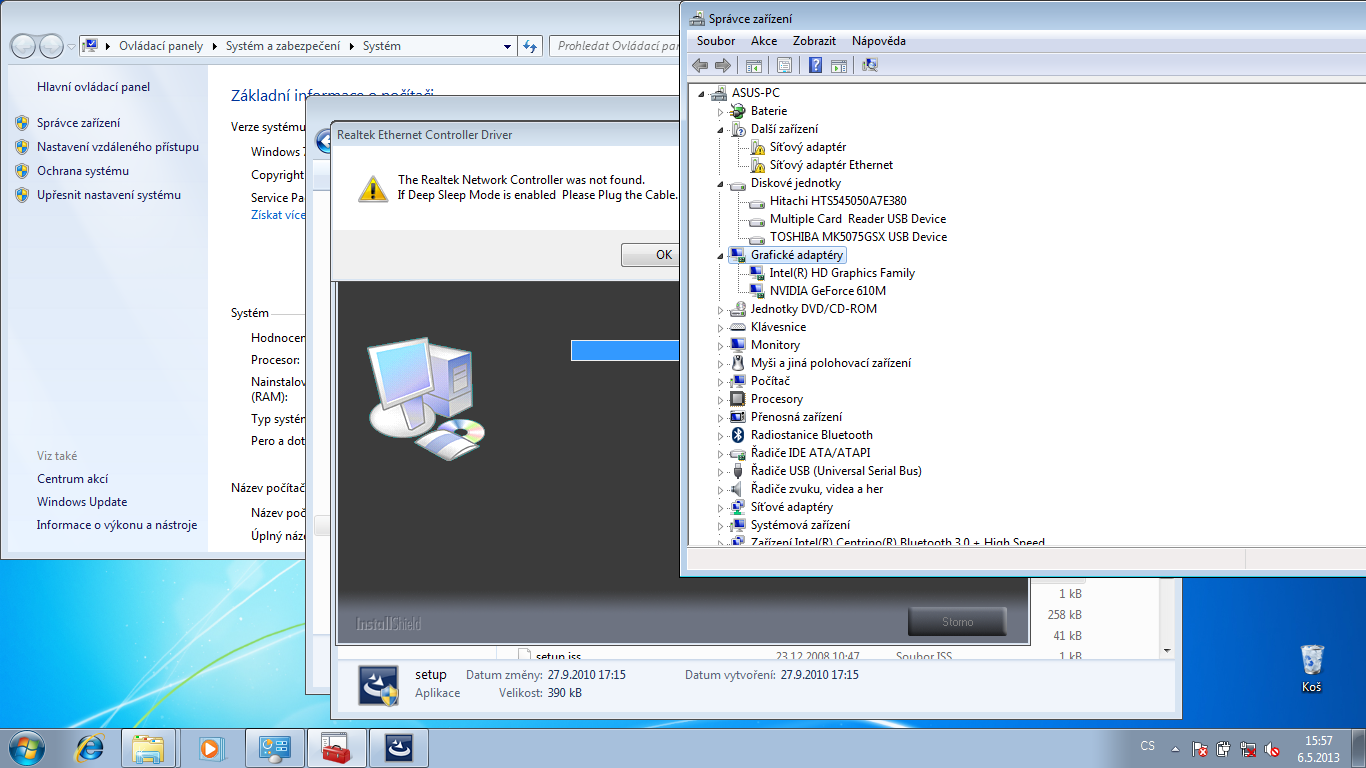Viewport: 1366px width, 768px height.
Task: Click the refresh button beside the address bar
Action: click(531, 46)
